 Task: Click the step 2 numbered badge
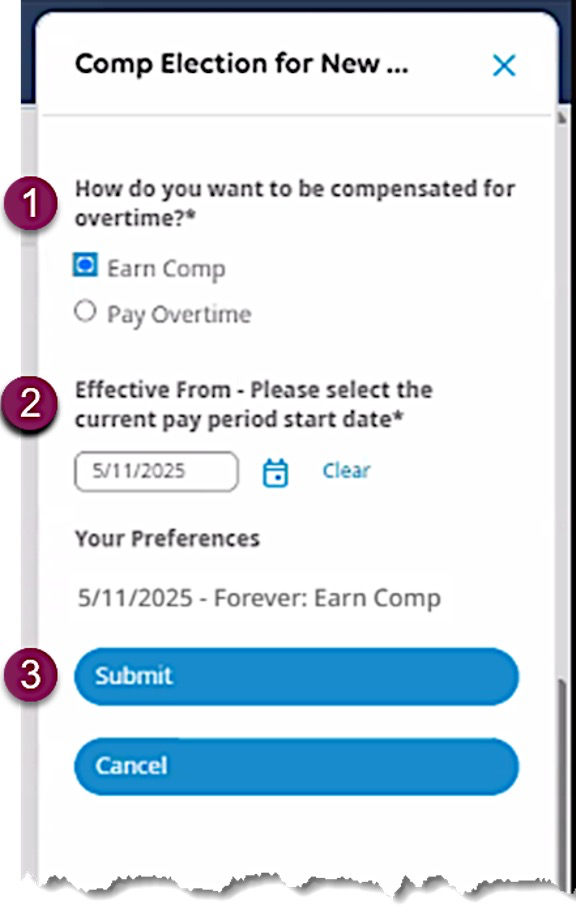tap(31, 403)
